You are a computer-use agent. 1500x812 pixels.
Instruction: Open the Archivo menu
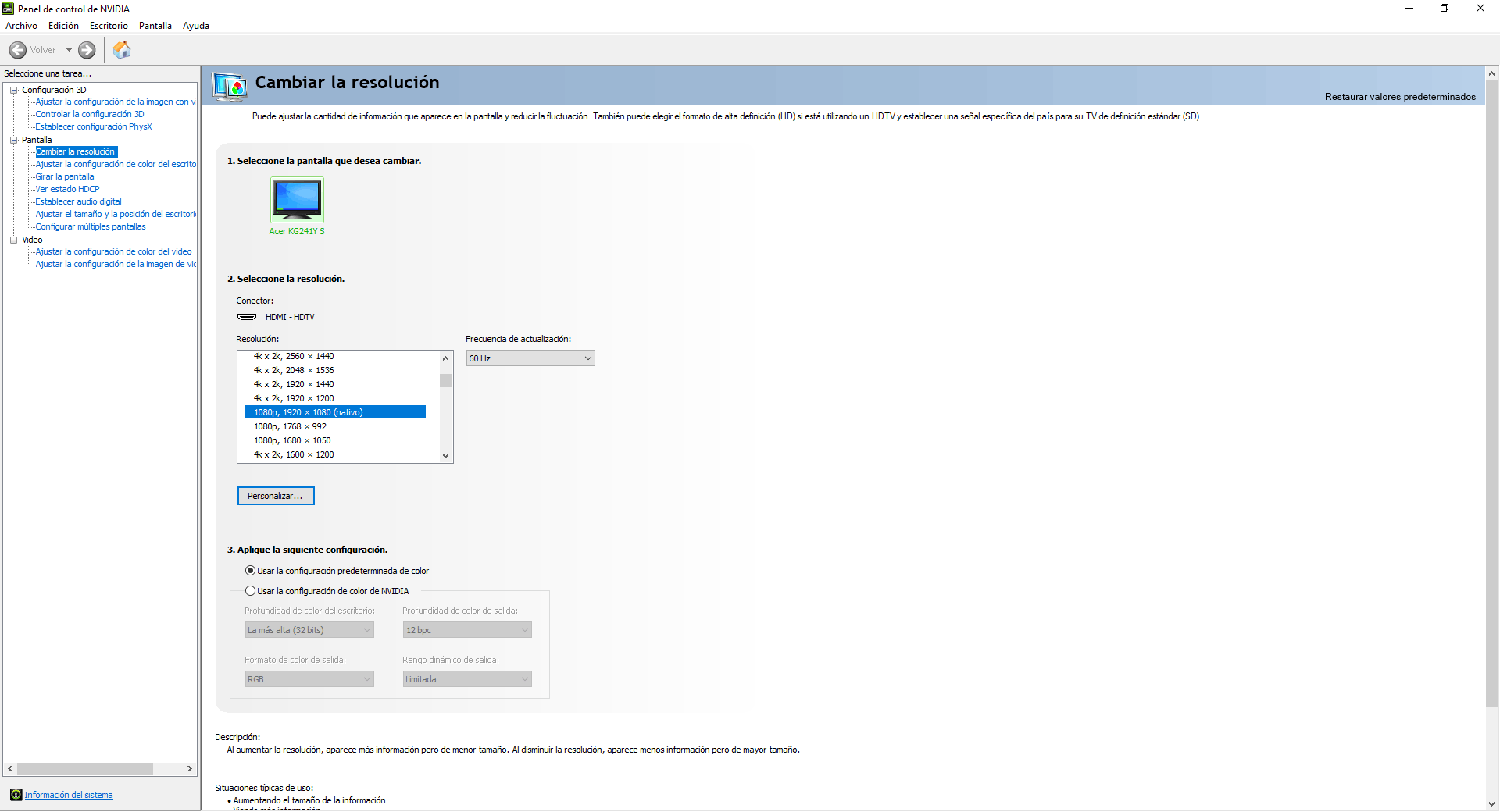21,26
